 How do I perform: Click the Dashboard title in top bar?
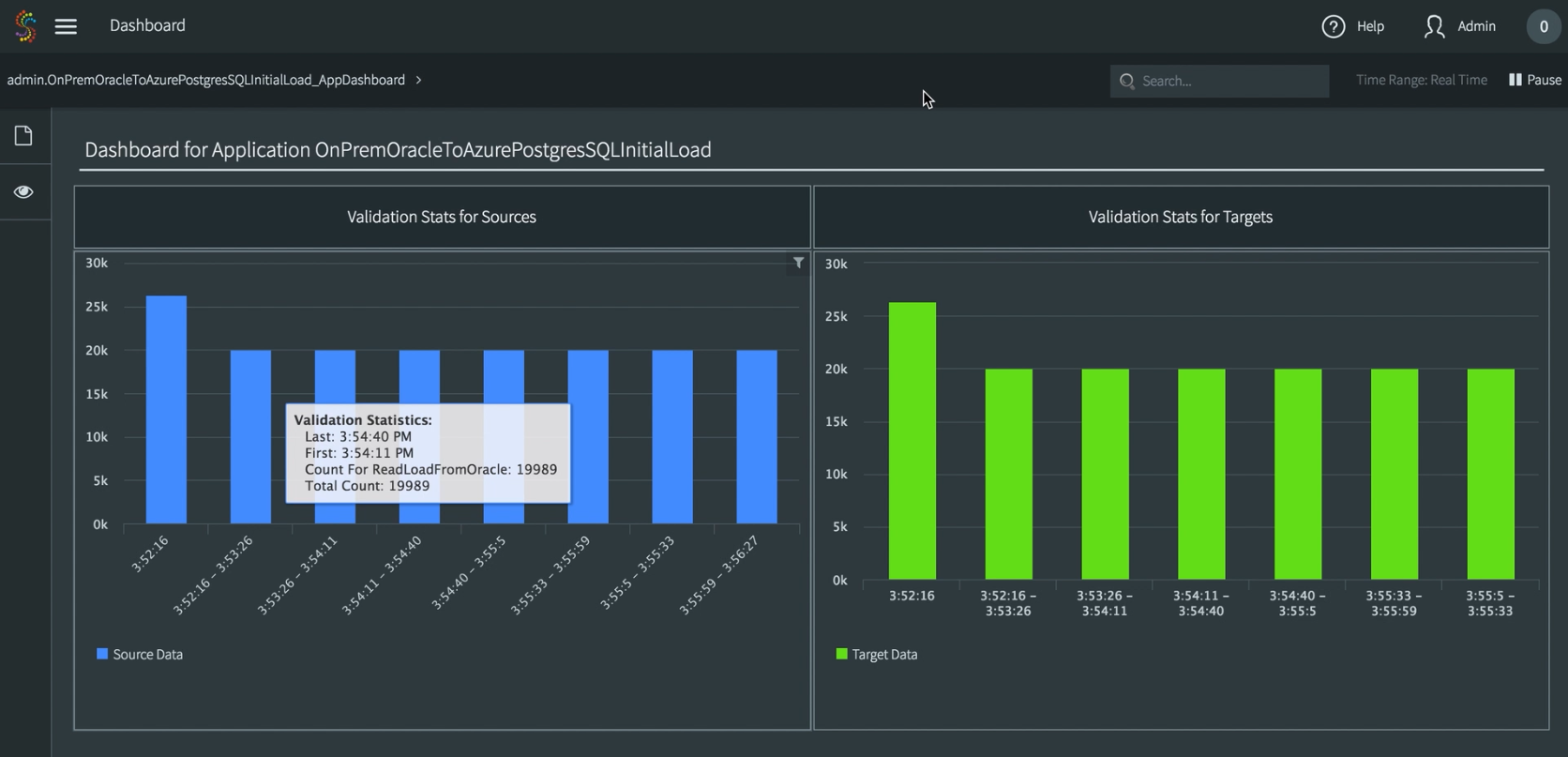(x=147, y=25)
